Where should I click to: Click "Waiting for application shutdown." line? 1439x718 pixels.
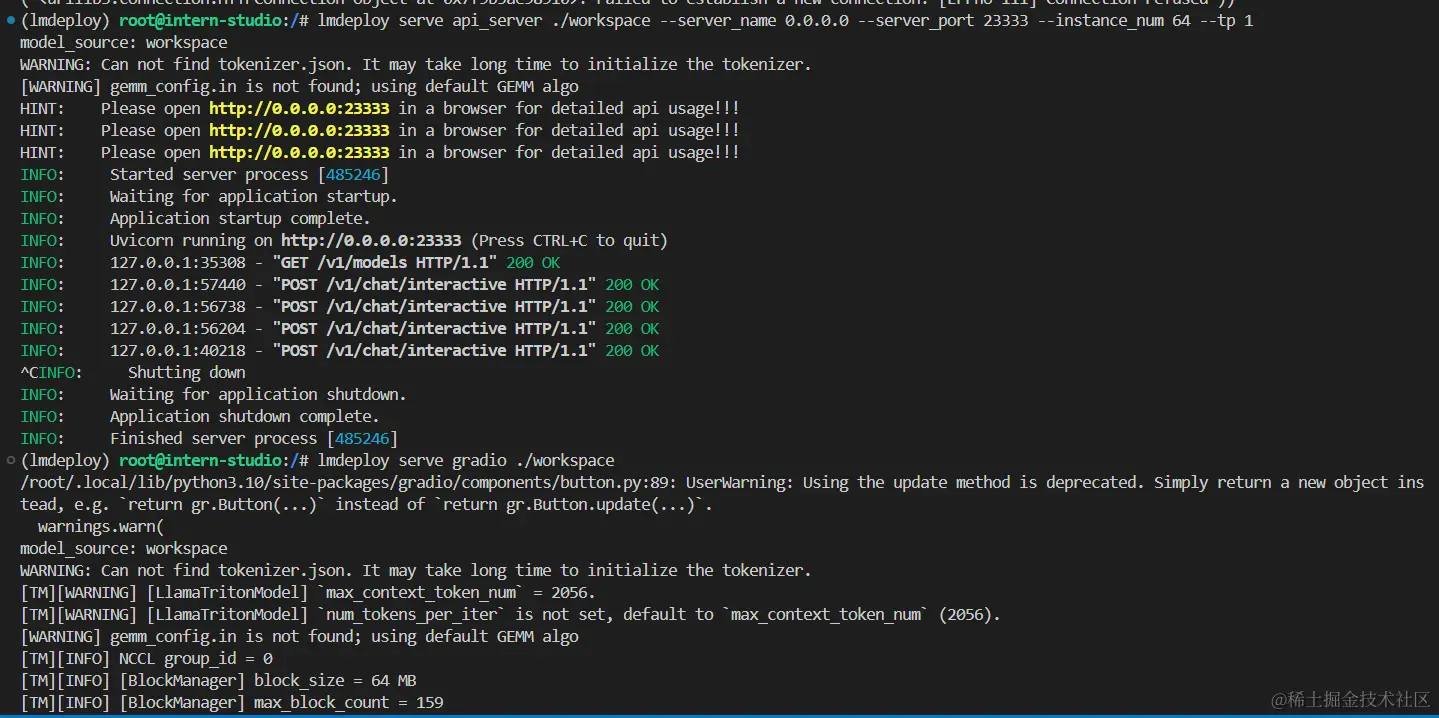(258, 394)
